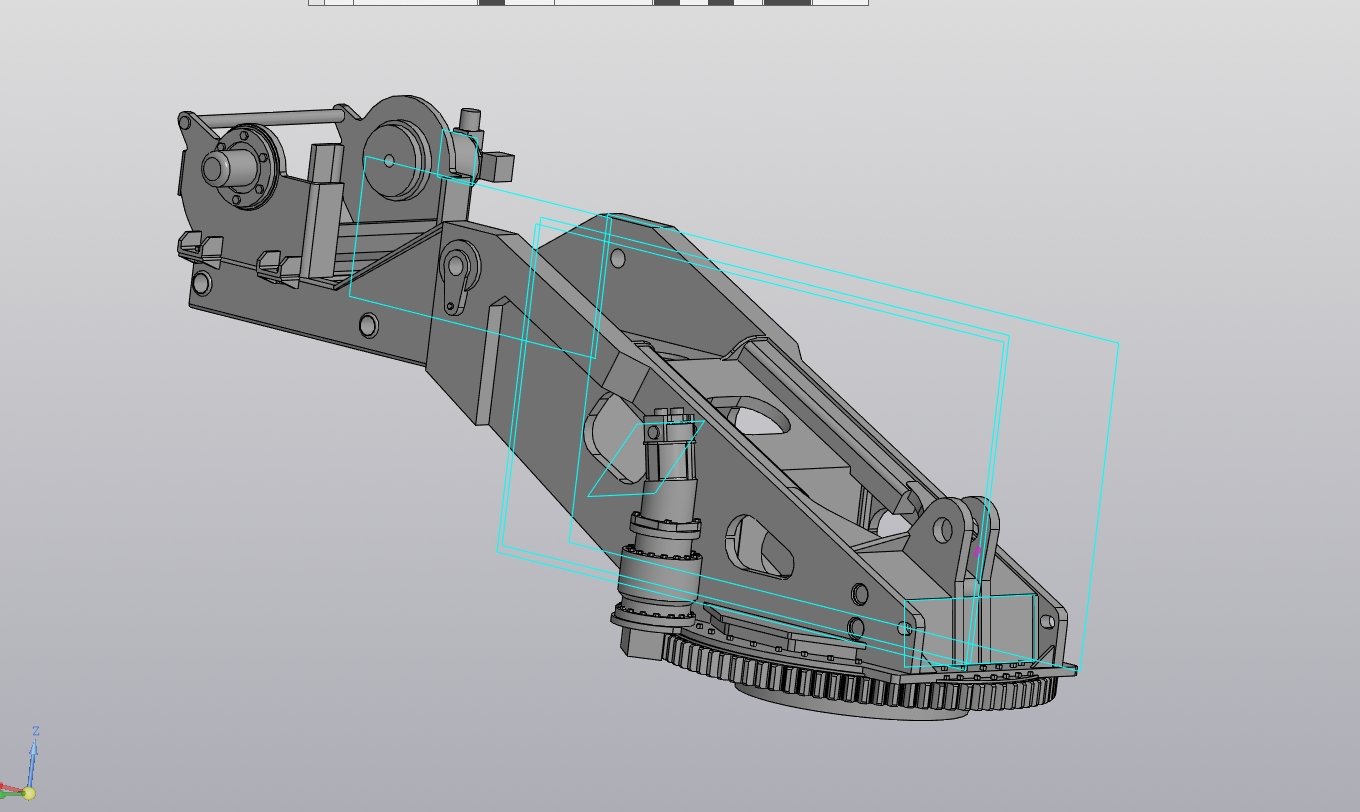Pick the far right corner of large cyan plane
This screenshot has width=1360, height=812.
(x=1117, y=344)
